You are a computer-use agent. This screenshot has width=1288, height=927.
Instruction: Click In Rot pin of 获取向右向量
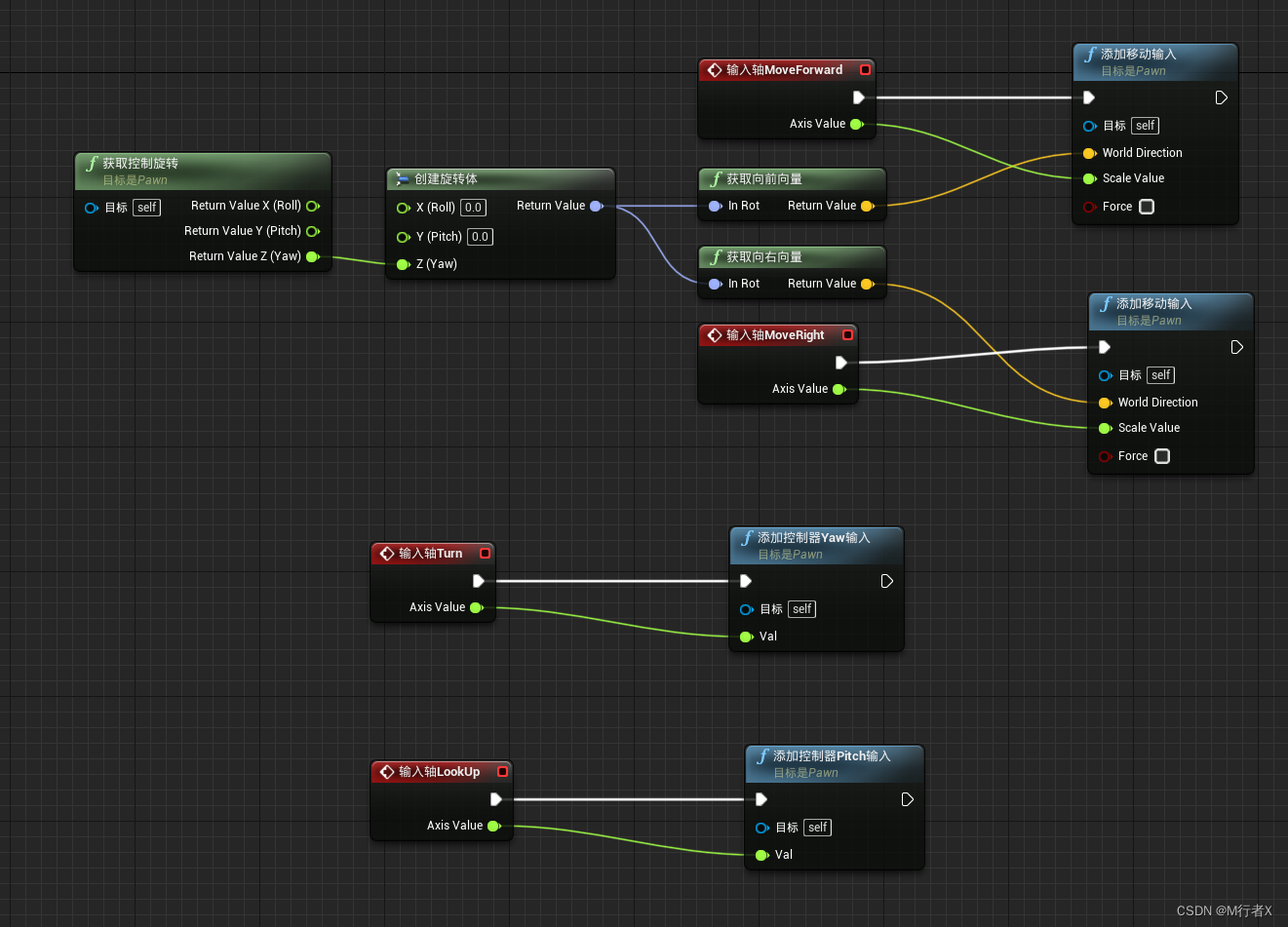pos(716,284)
